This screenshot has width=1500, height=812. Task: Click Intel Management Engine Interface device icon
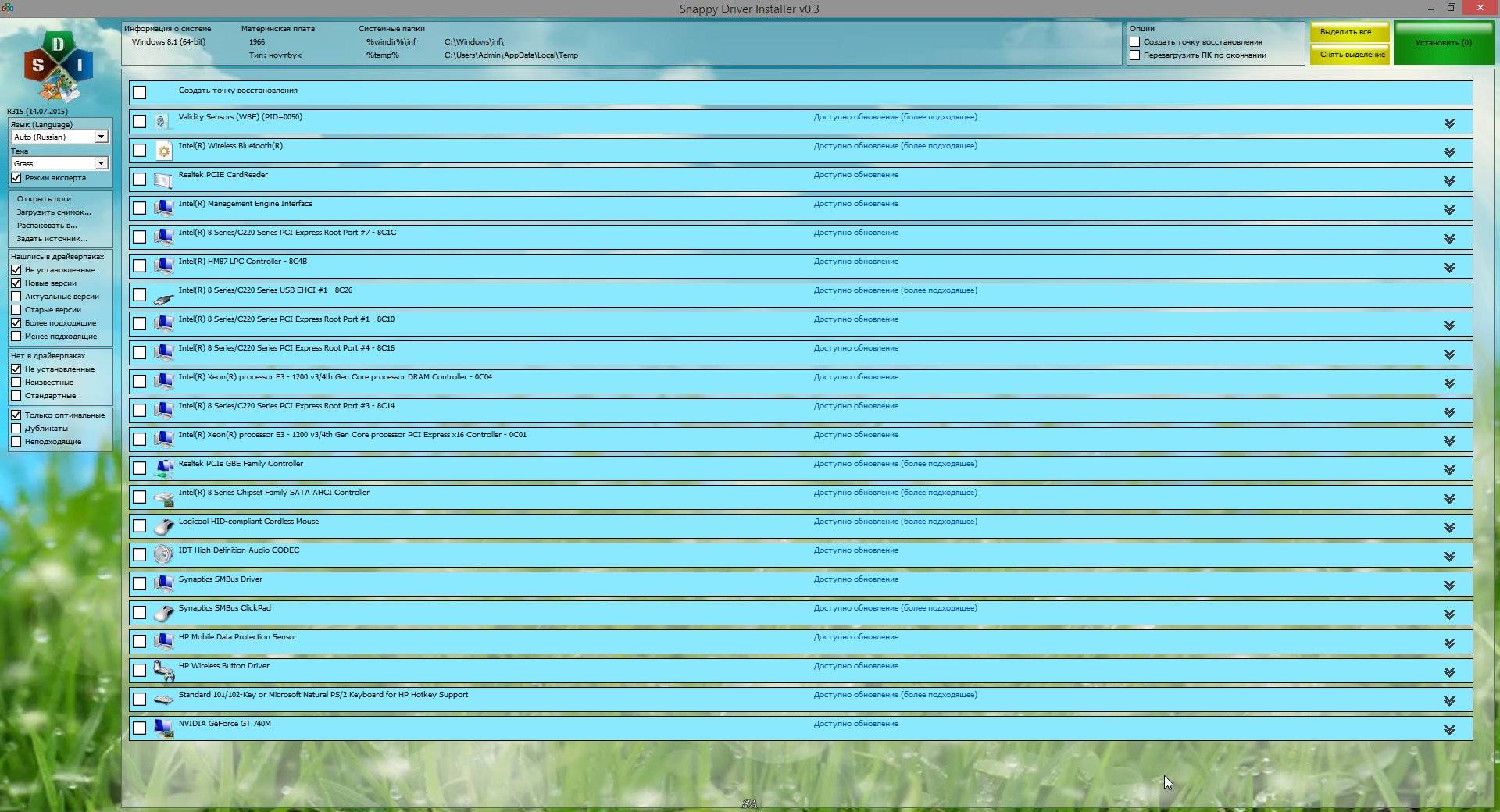pos(162,208)
